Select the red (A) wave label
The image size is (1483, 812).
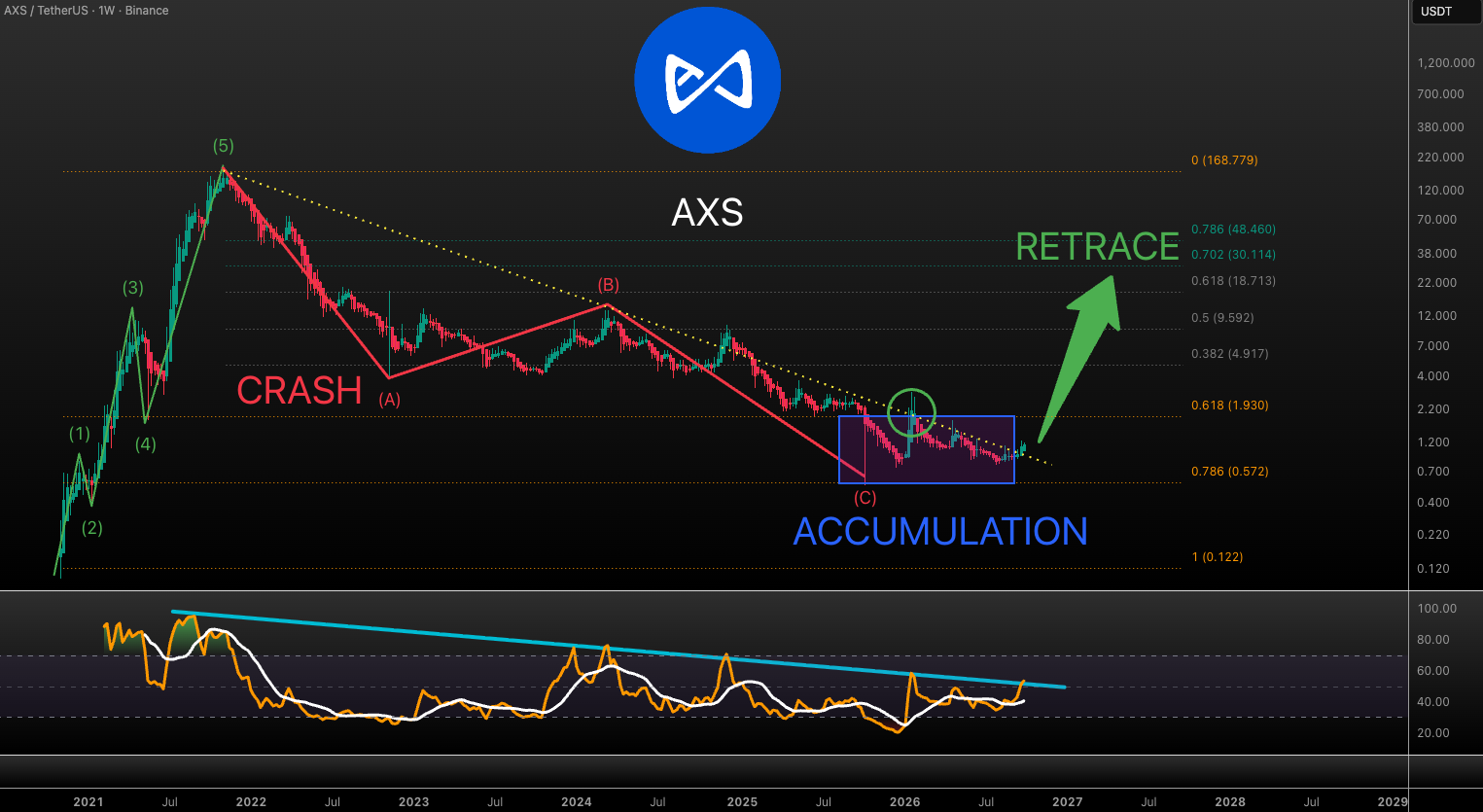[x=390, y=400]
